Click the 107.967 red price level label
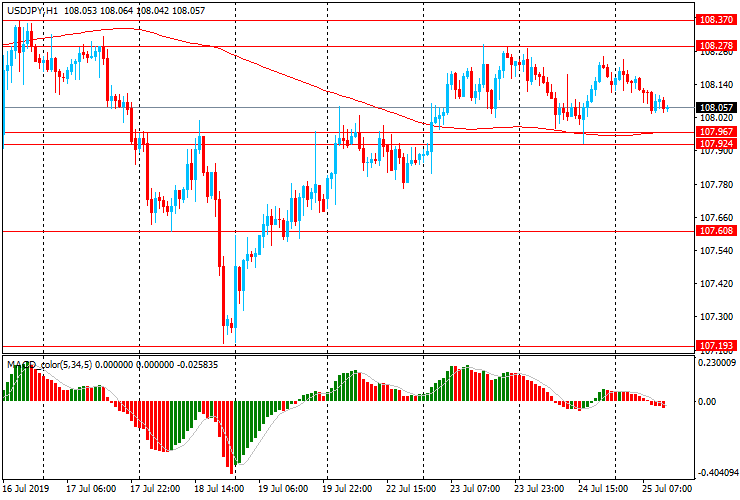 coord(716,132)
